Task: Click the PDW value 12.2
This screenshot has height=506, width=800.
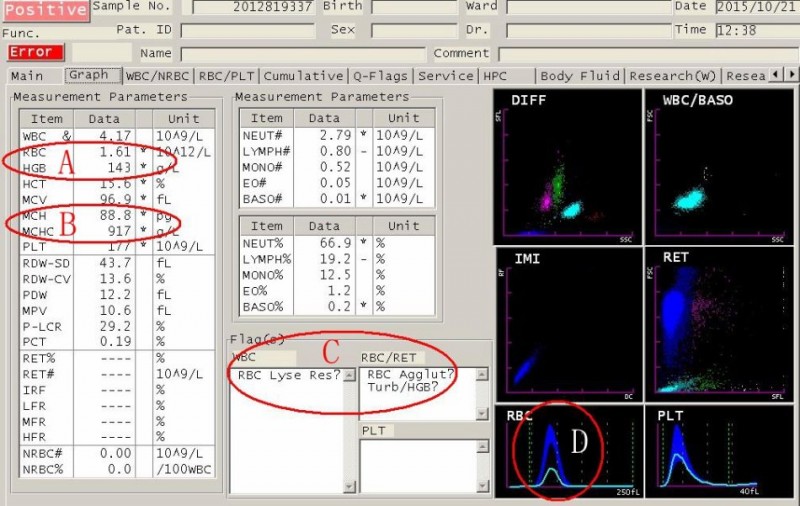Action: point(115,295)
